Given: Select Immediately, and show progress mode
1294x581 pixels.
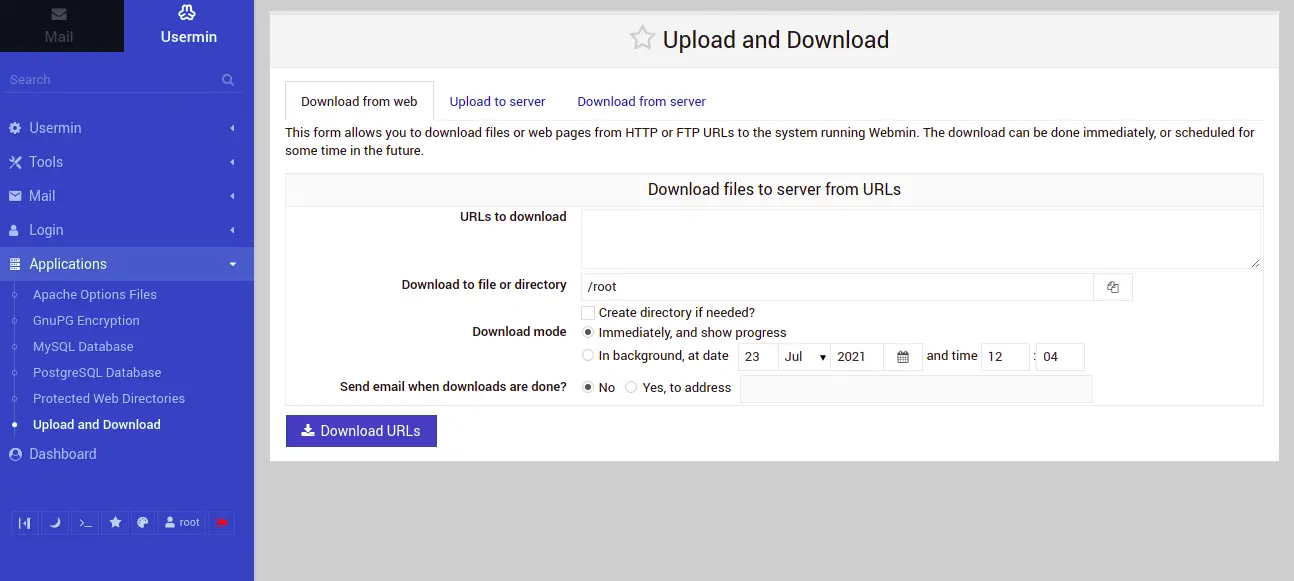Looking at the screenshot, I should [x=588, y=332].
